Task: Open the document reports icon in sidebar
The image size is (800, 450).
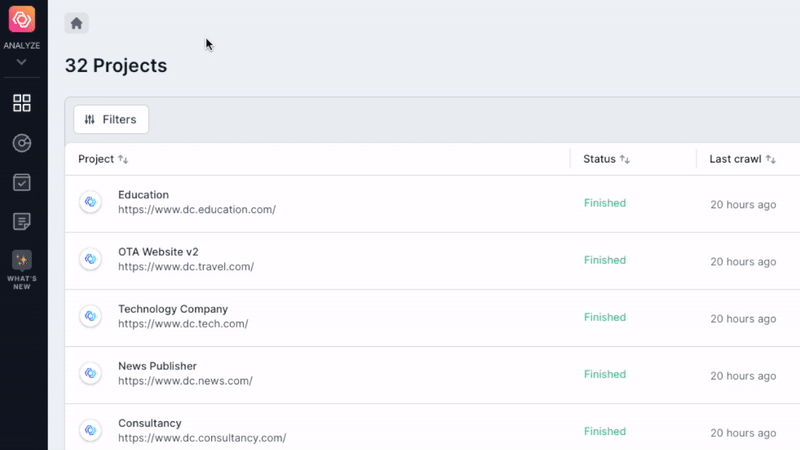Action: 22,221
